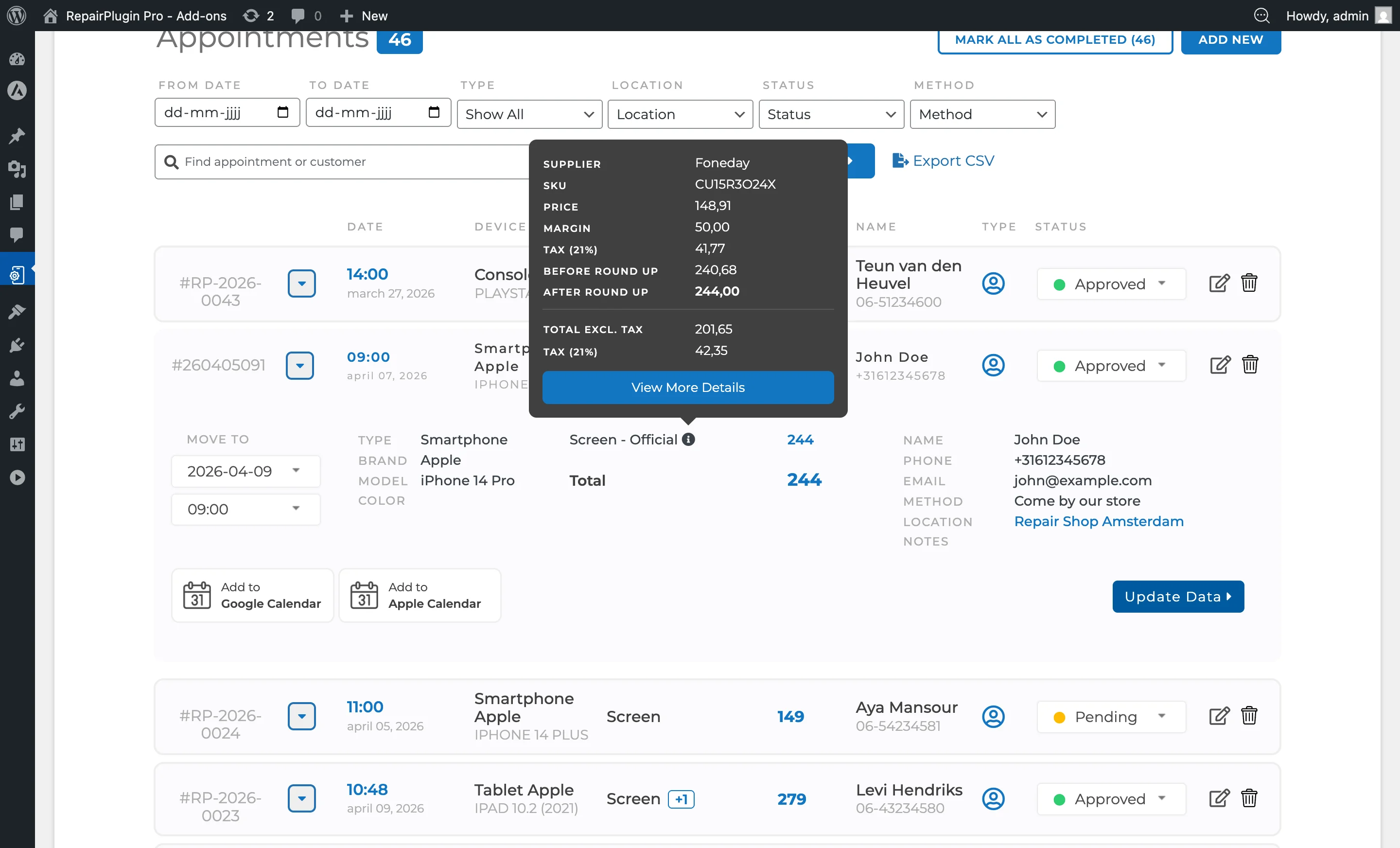Image resolution: width=1400 pixels, height=848 pixels.
Task: Click inside the Find appointment or customer field
Action: pyautogui.click(x=341, y=161)
